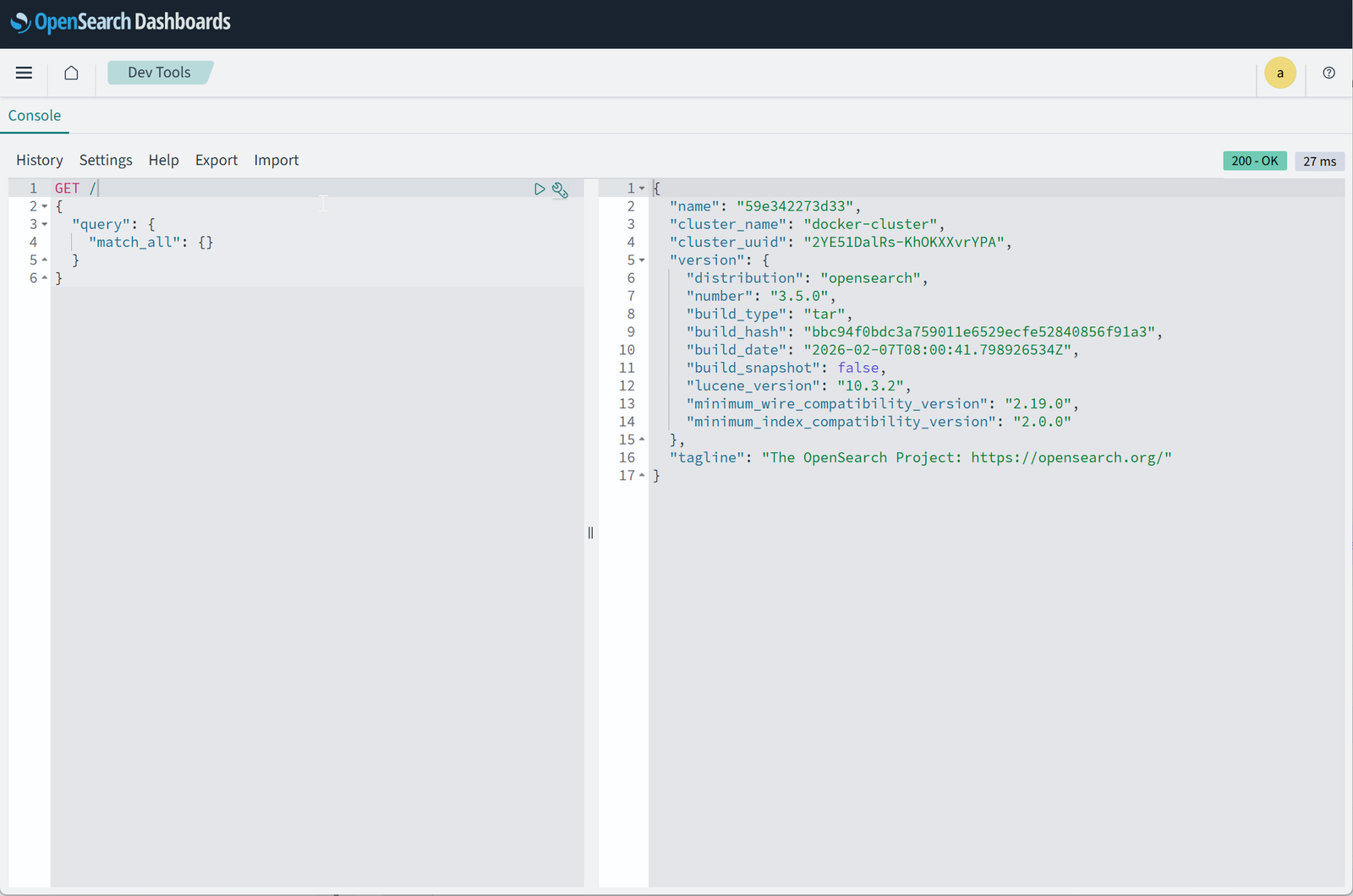The image size is (1353, 896).
Task: Click the cluster_uuid value in response
Action: 904,243
